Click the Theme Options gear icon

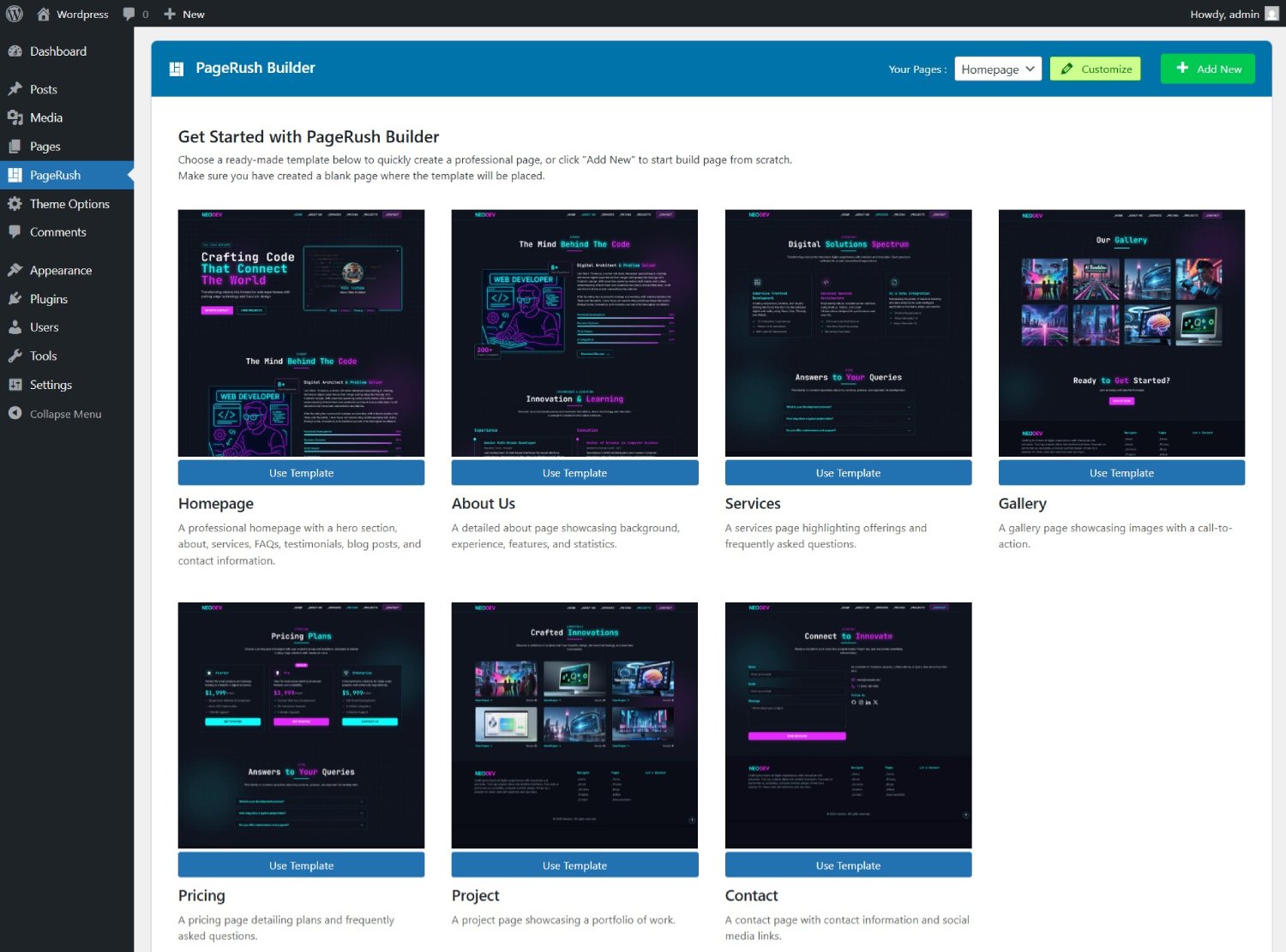(x=15, y=204)
